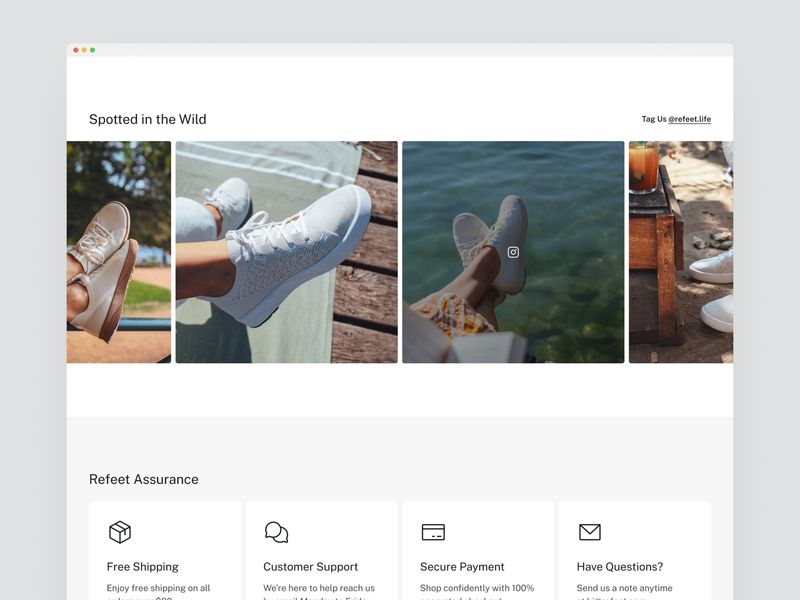The height and width of the screenshot is (600, 800).
Task: Click the green maximize window dot
Action: (x=92, y=50)
